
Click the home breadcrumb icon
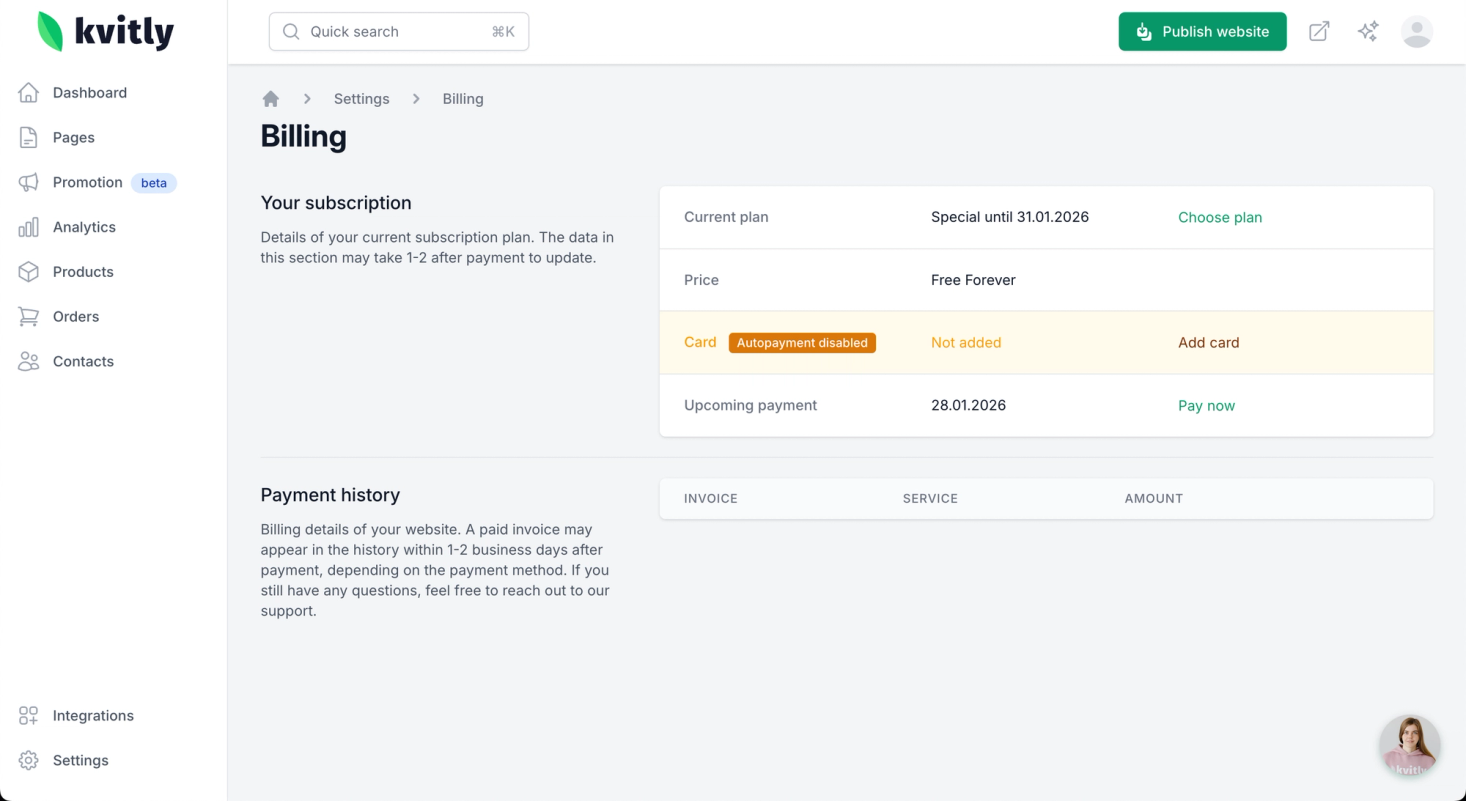point(270,99)
